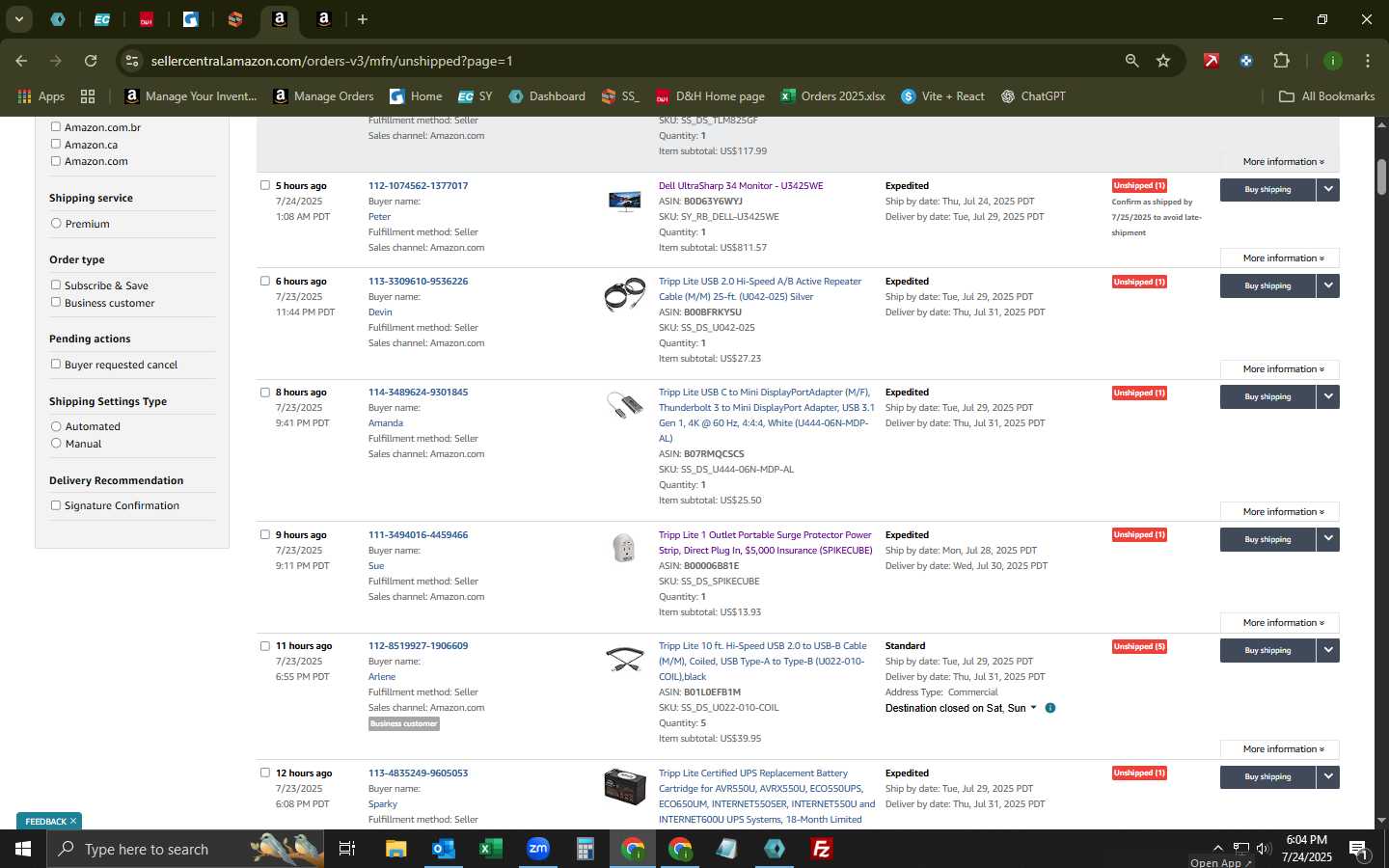Check Buyer requested cancel filter

[56, 364]
